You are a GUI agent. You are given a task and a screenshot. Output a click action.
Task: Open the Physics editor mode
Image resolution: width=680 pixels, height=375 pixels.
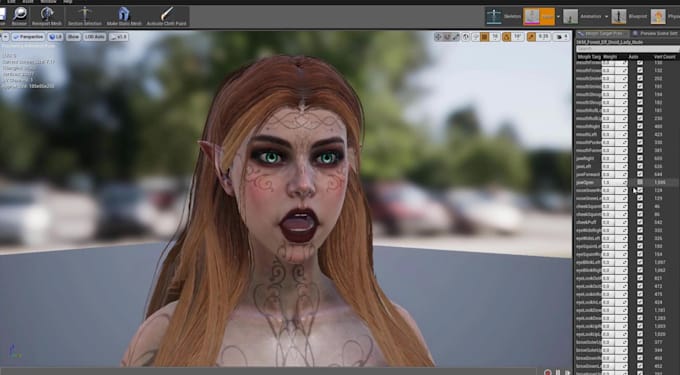click(x=666, y=16)
